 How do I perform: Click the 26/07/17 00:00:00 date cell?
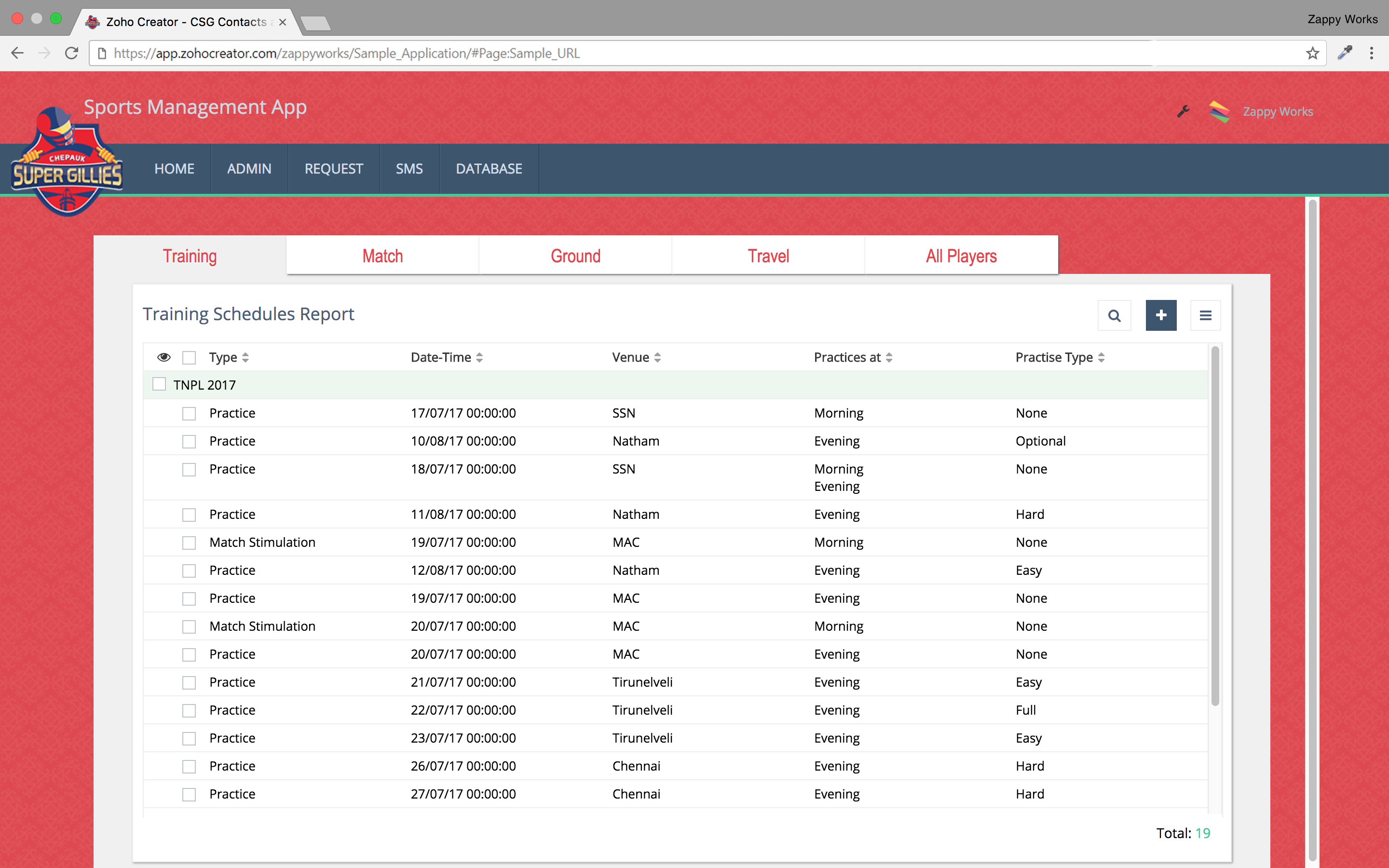tap(463, 766)
